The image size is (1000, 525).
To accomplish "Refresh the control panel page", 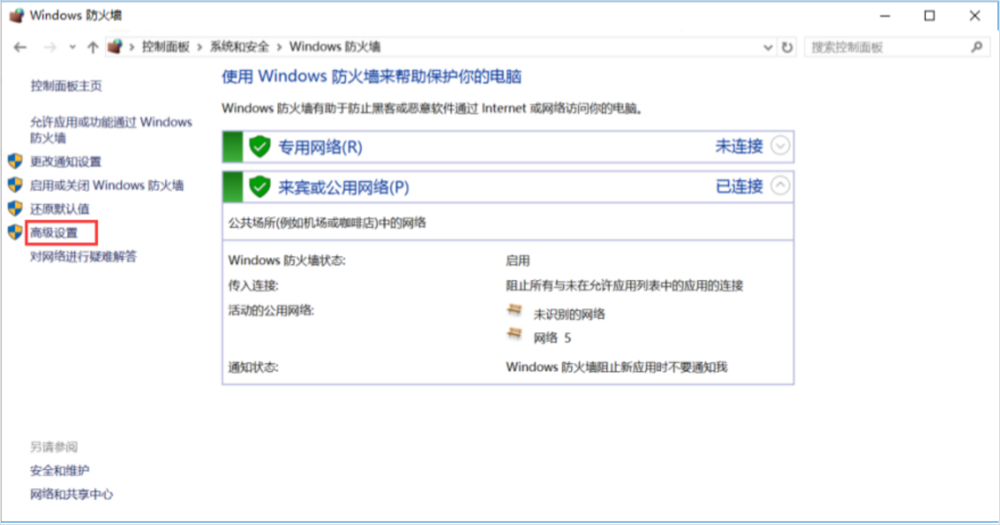I will click(x=788, y=47).
